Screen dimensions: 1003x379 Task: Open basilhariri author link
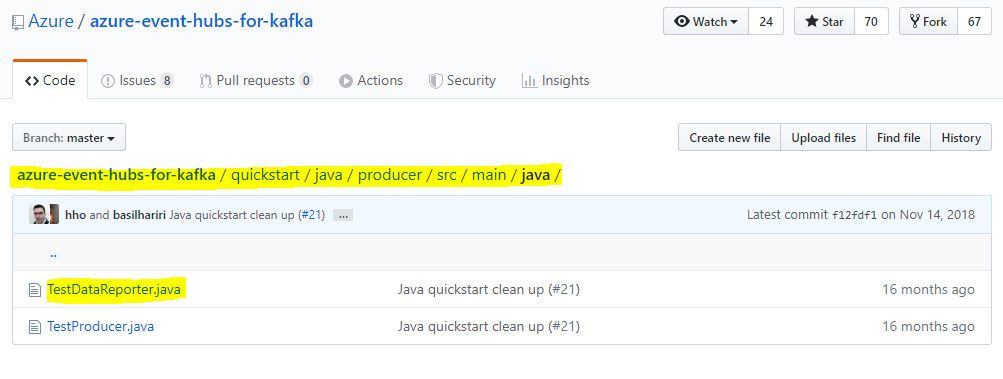click(139, 215)
